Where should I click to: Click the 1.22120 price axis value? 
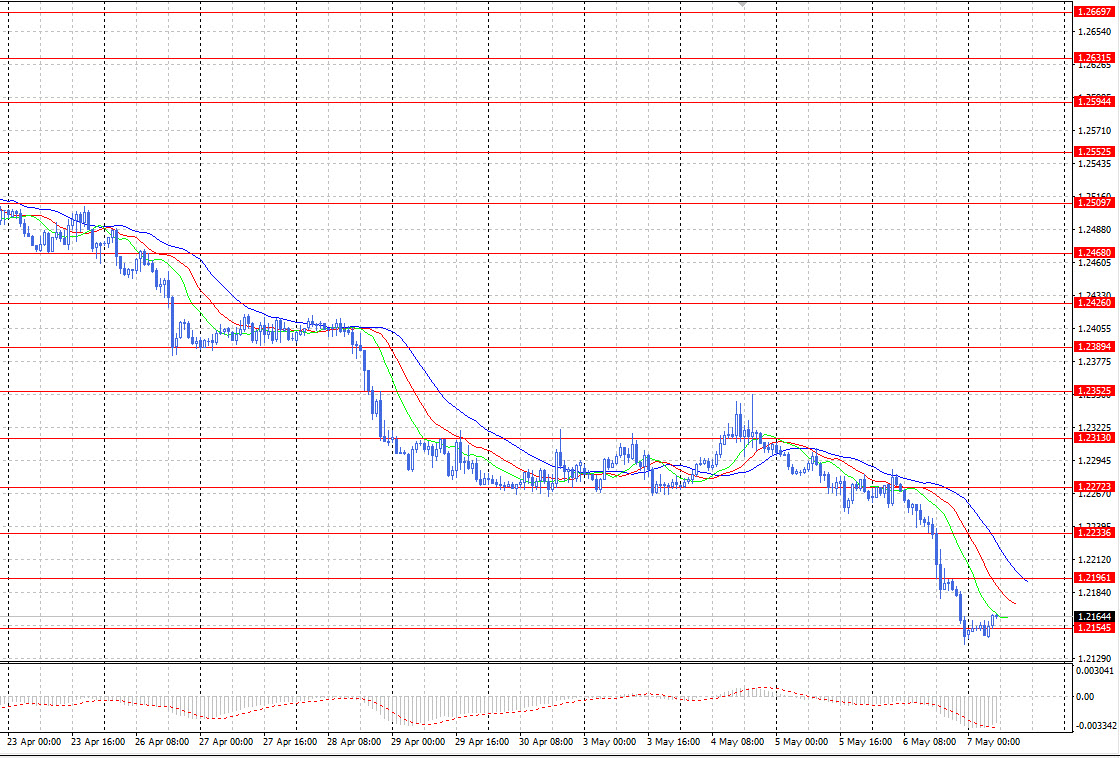(1094, 560)
